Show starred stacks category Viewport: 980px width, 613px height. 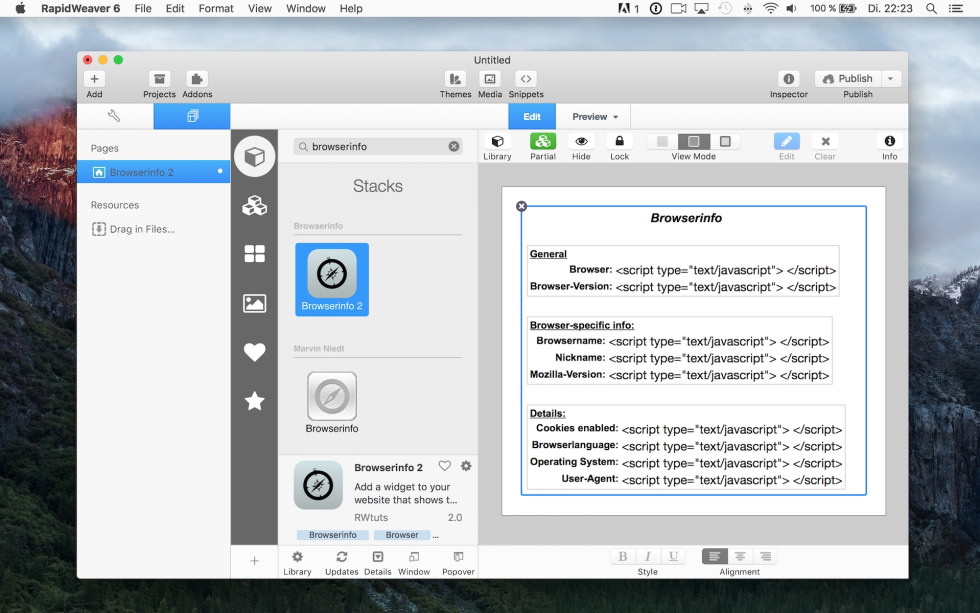pos(254,401)
